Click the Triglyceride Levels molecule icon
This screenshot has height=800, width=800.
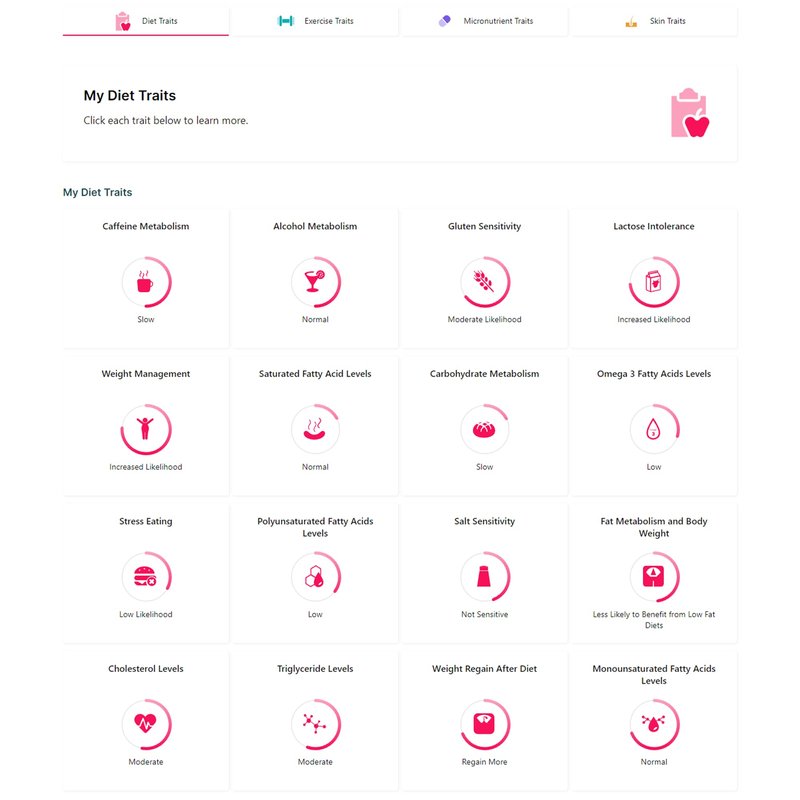tap(315, 724)
